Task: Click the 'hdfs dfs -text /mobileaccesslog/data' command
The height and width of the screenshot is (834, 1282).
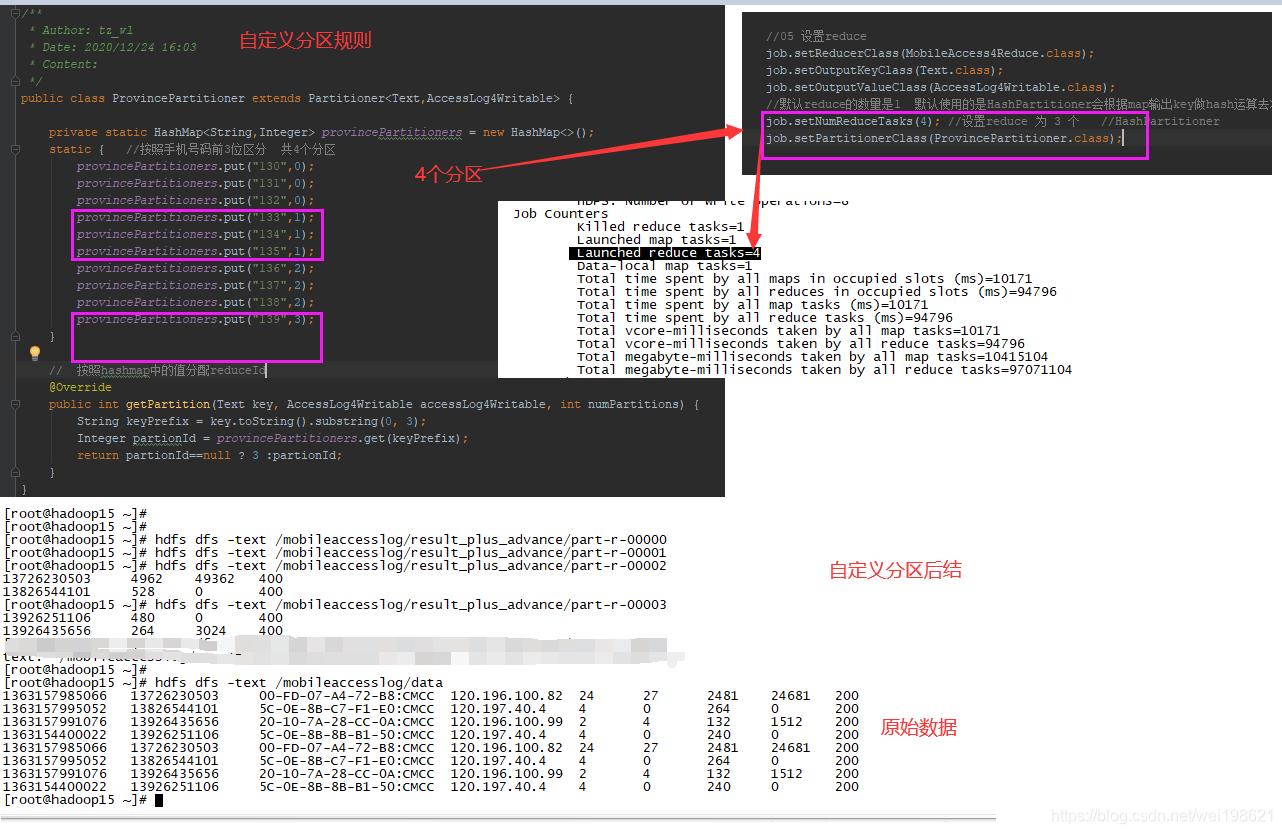Action: coord(299,683)
